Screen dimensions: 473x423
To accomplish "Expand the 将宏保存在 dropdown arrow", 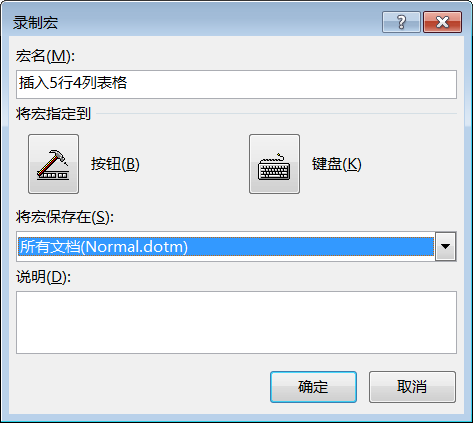I will [445, 247].
